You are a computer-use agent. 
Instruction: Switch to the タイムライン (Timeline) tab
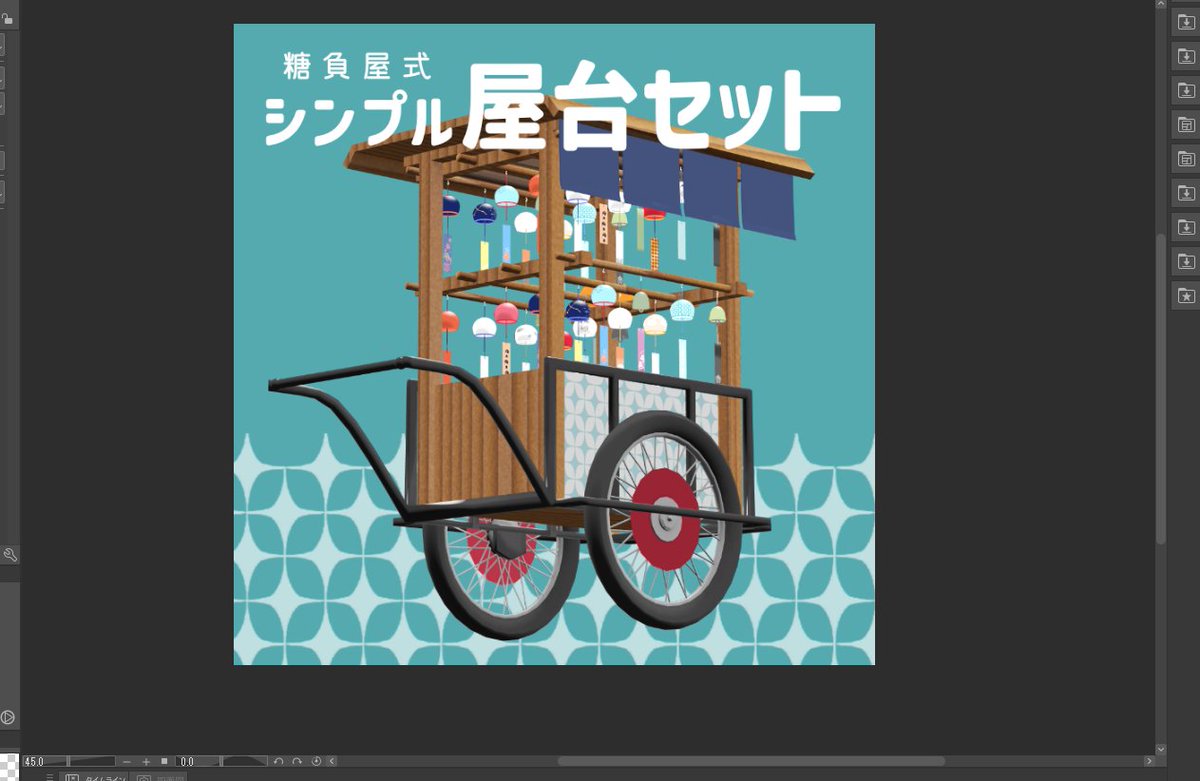click(x=95, y=777)
